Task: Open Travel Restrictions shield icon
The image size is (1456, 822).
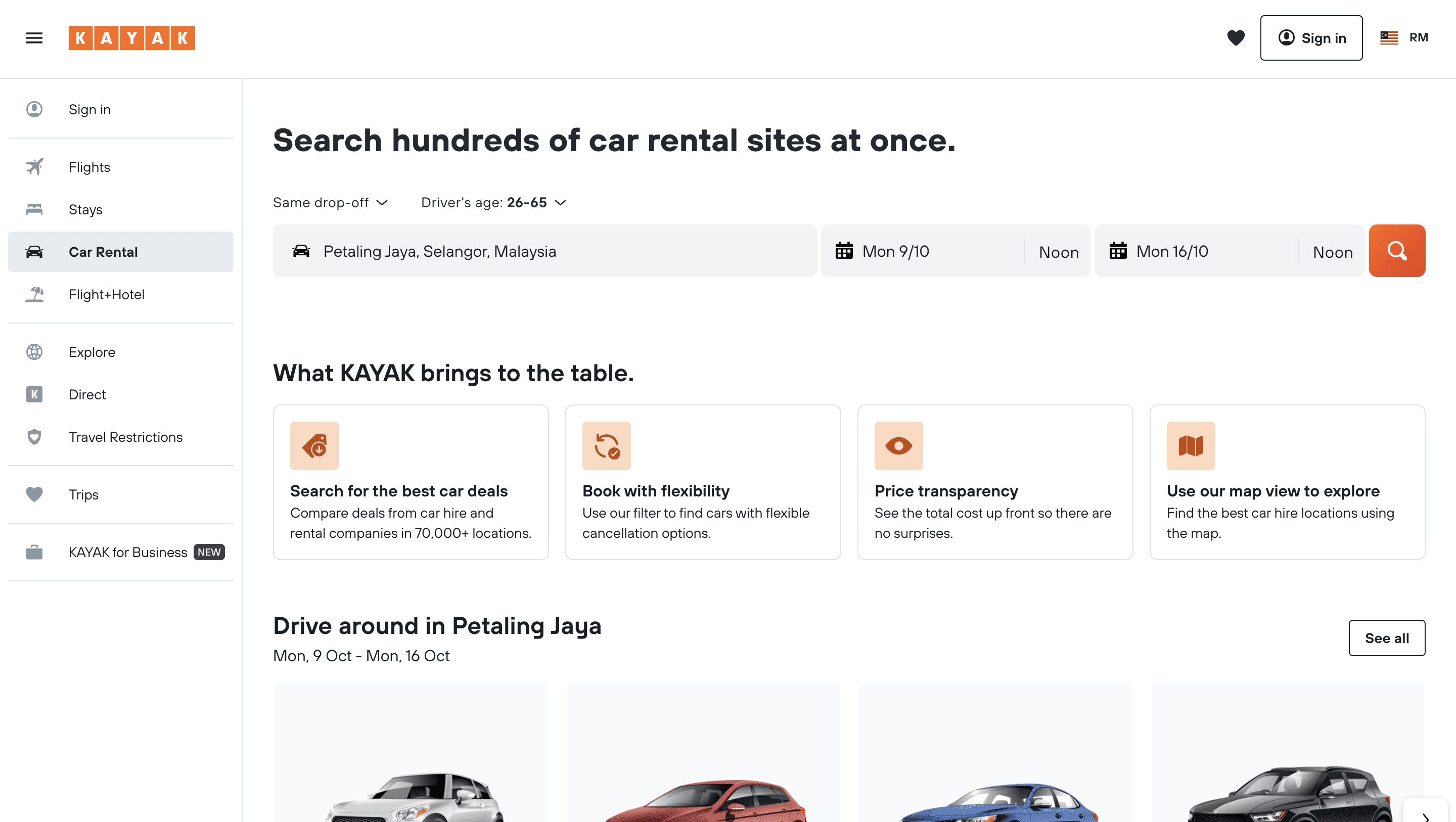Action: 34,436
